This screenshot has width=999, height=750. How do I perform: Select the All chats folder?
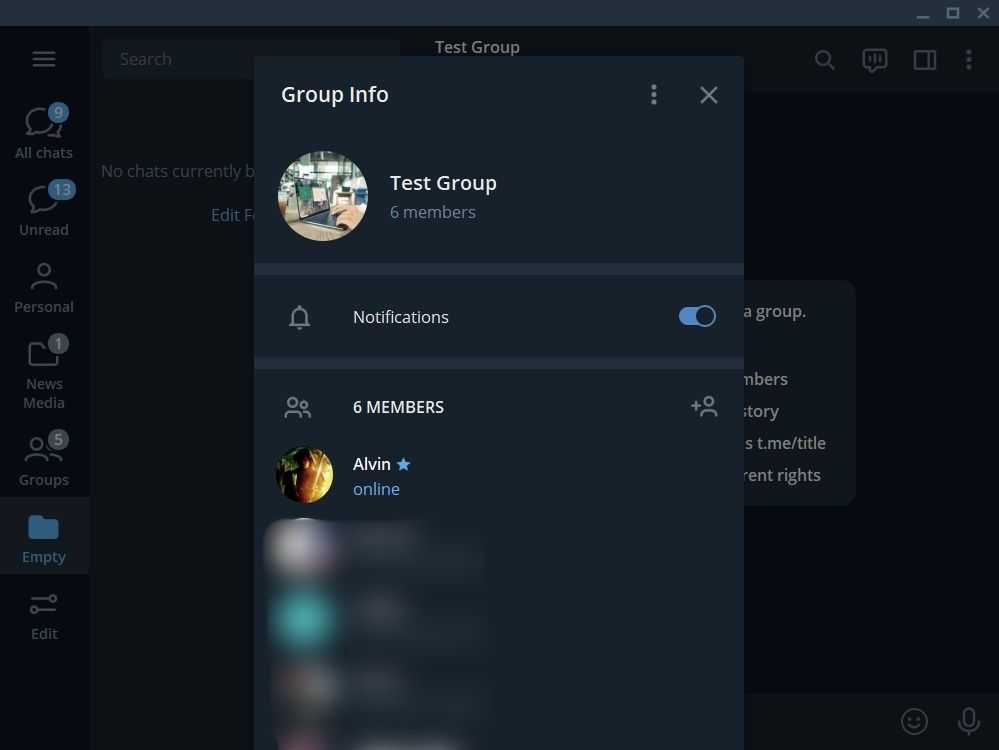[x=44, y=133]
